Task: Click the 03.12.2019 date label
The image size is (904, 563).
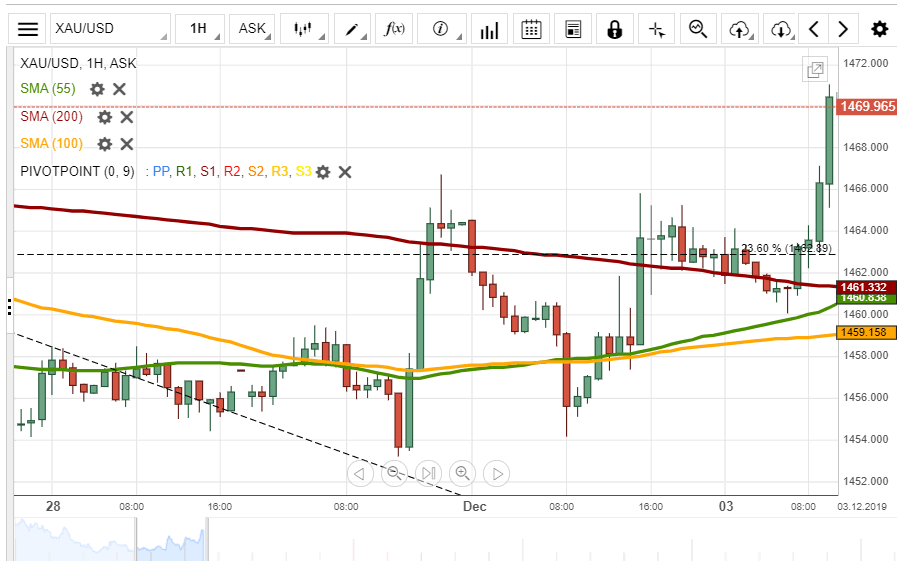Action: pos(862,507)
